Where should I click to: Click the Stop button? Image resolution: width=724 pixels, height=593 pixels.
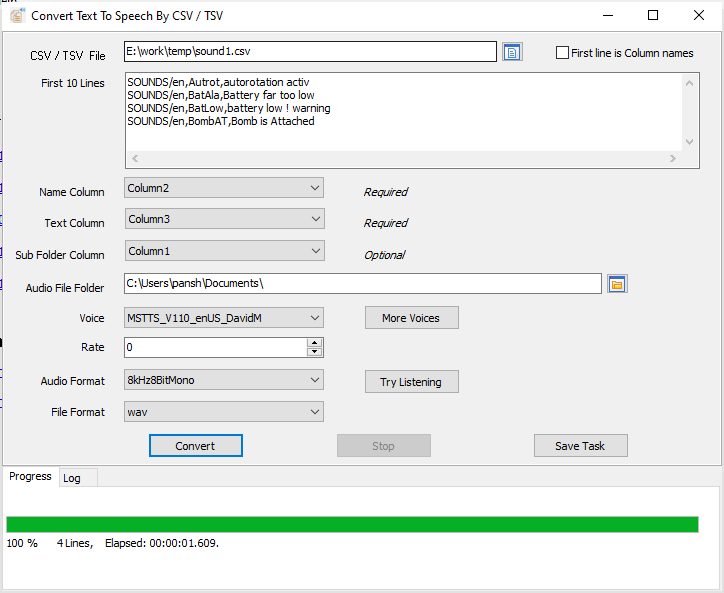[x=384, y=446]
